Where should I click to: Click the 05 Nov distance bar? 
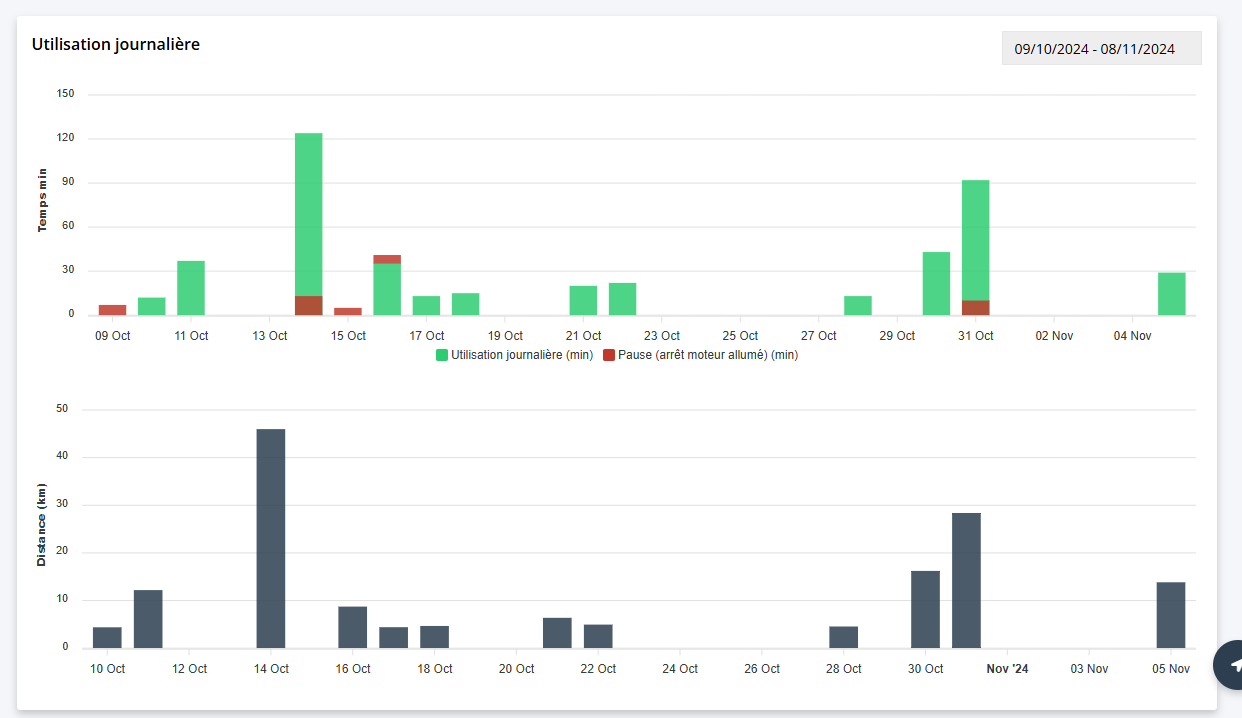pos(1171,615)
